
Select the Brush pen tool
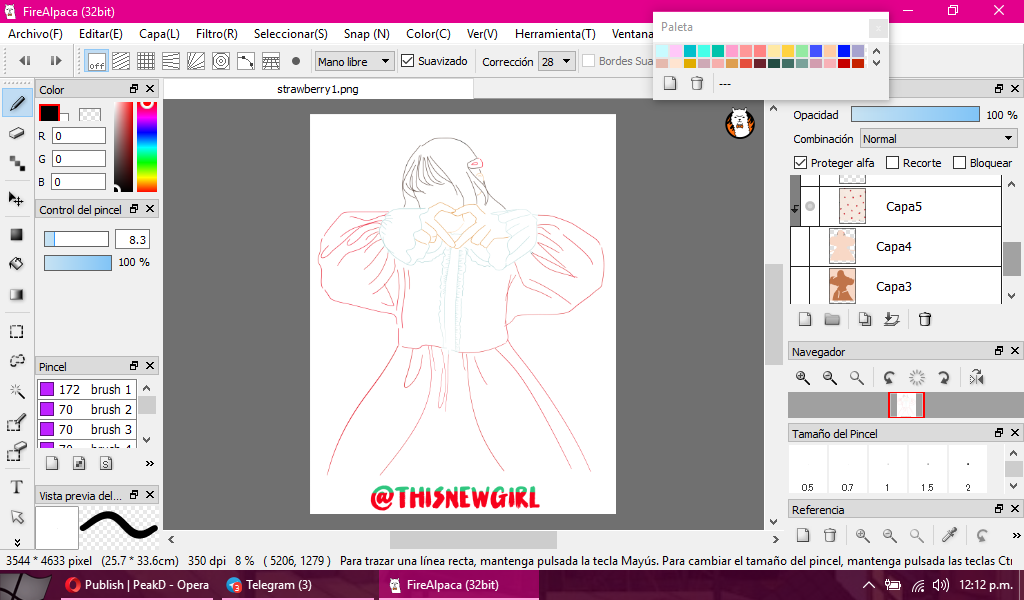click(x=17, y=103)
